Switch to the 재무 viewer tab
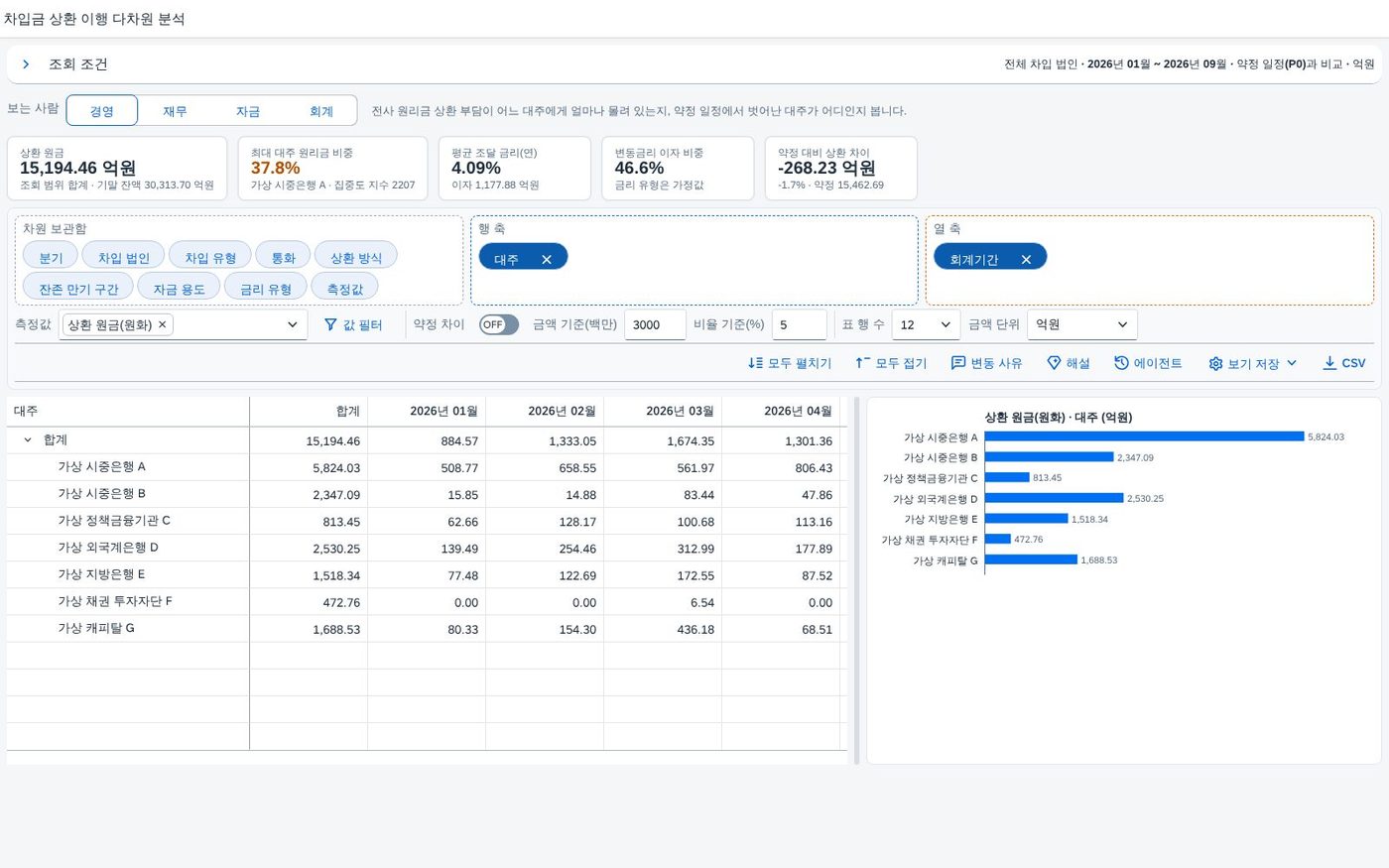 coord(176,111)
